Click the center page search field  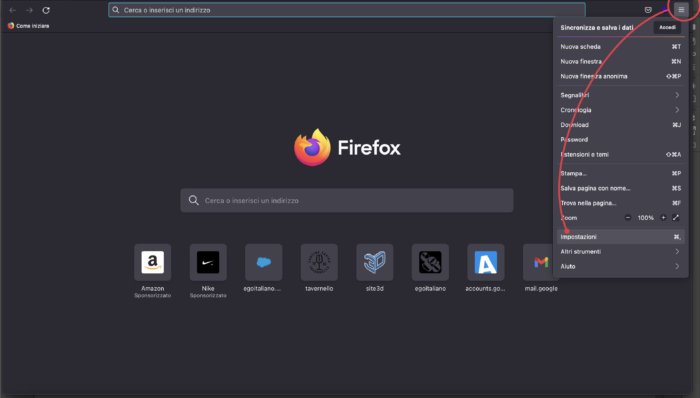[347, 200]
